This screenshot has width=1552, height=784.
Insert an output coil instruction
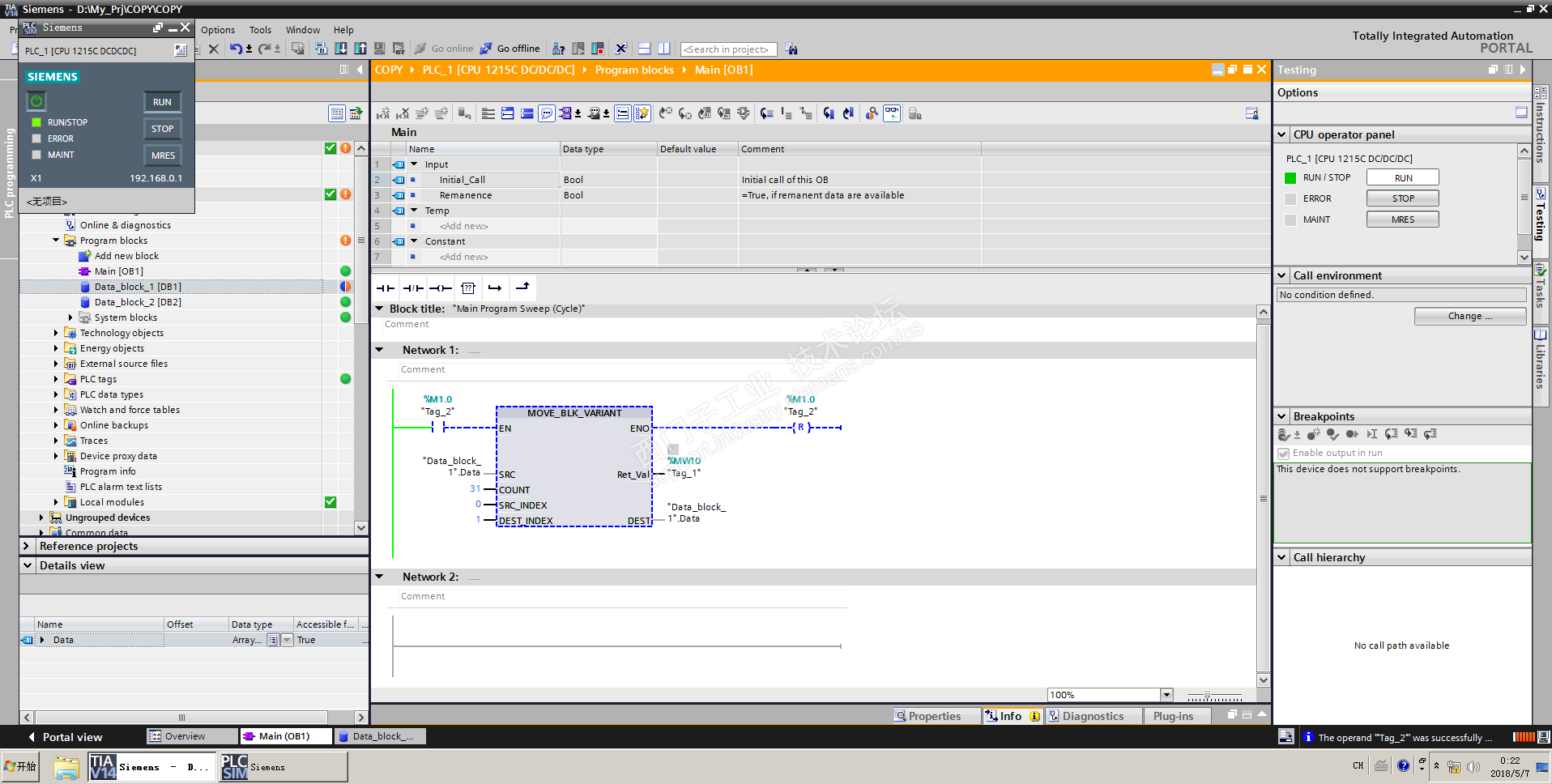tap(441, 288)
